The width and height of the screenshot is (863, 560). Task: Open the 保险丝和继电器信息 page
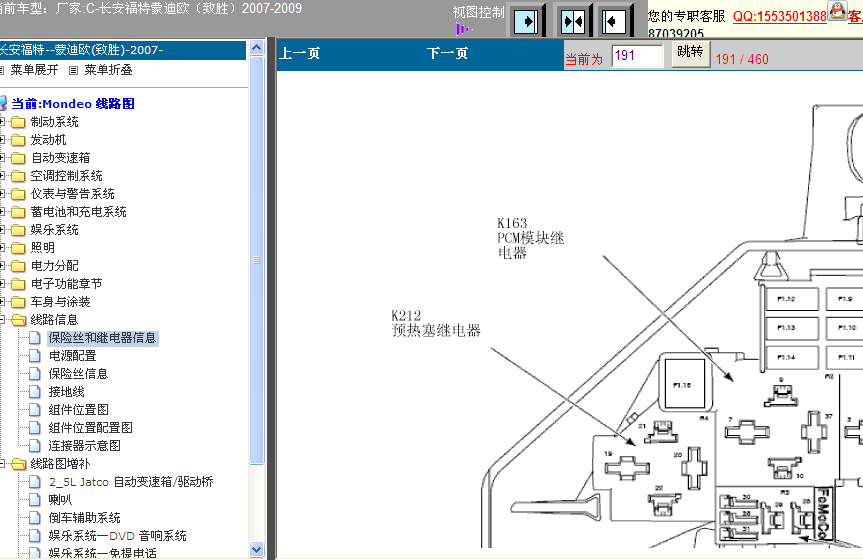click(102, 338)
